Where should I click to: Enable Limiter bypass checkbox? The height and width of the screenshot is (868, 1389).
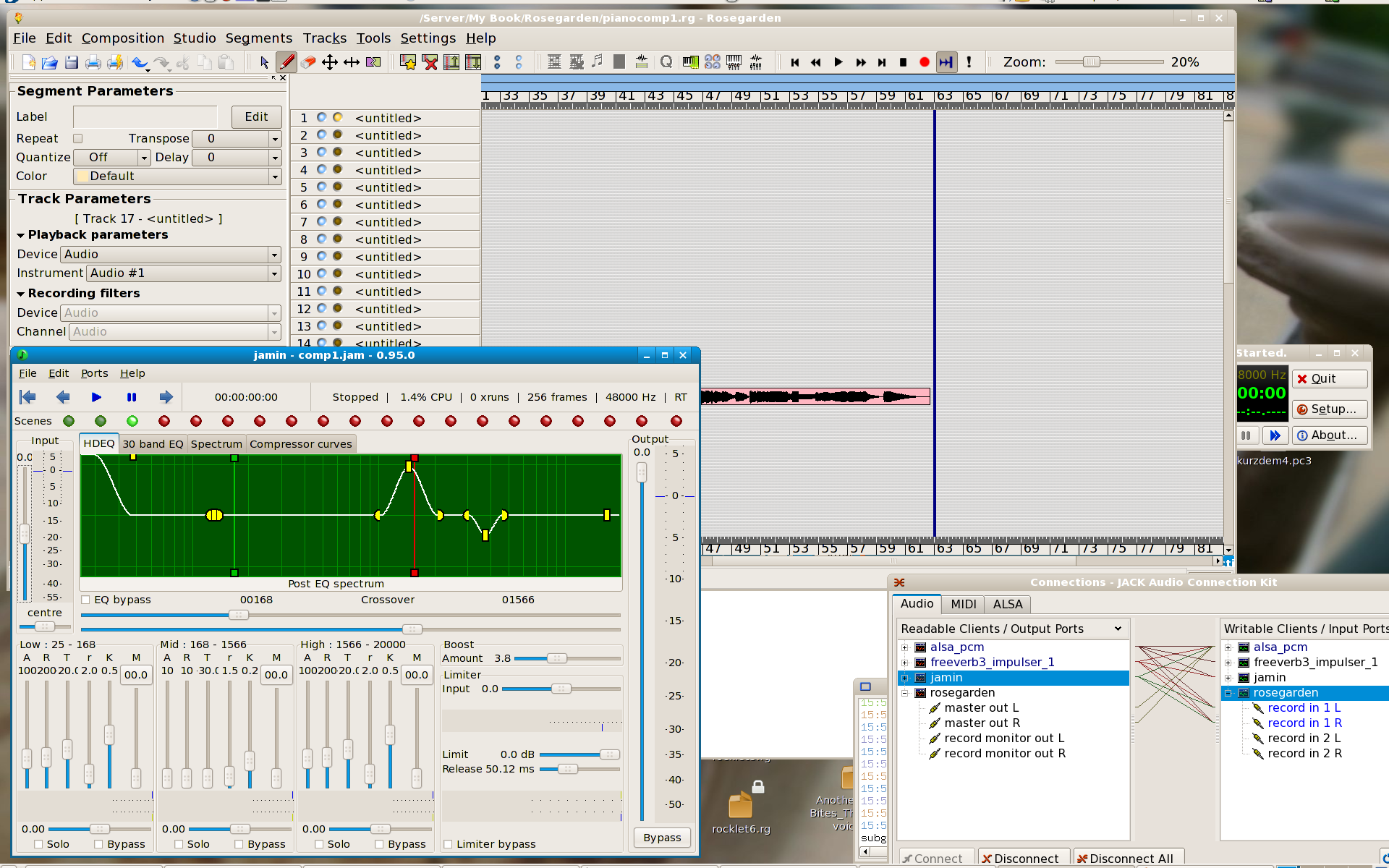[449, 844]
